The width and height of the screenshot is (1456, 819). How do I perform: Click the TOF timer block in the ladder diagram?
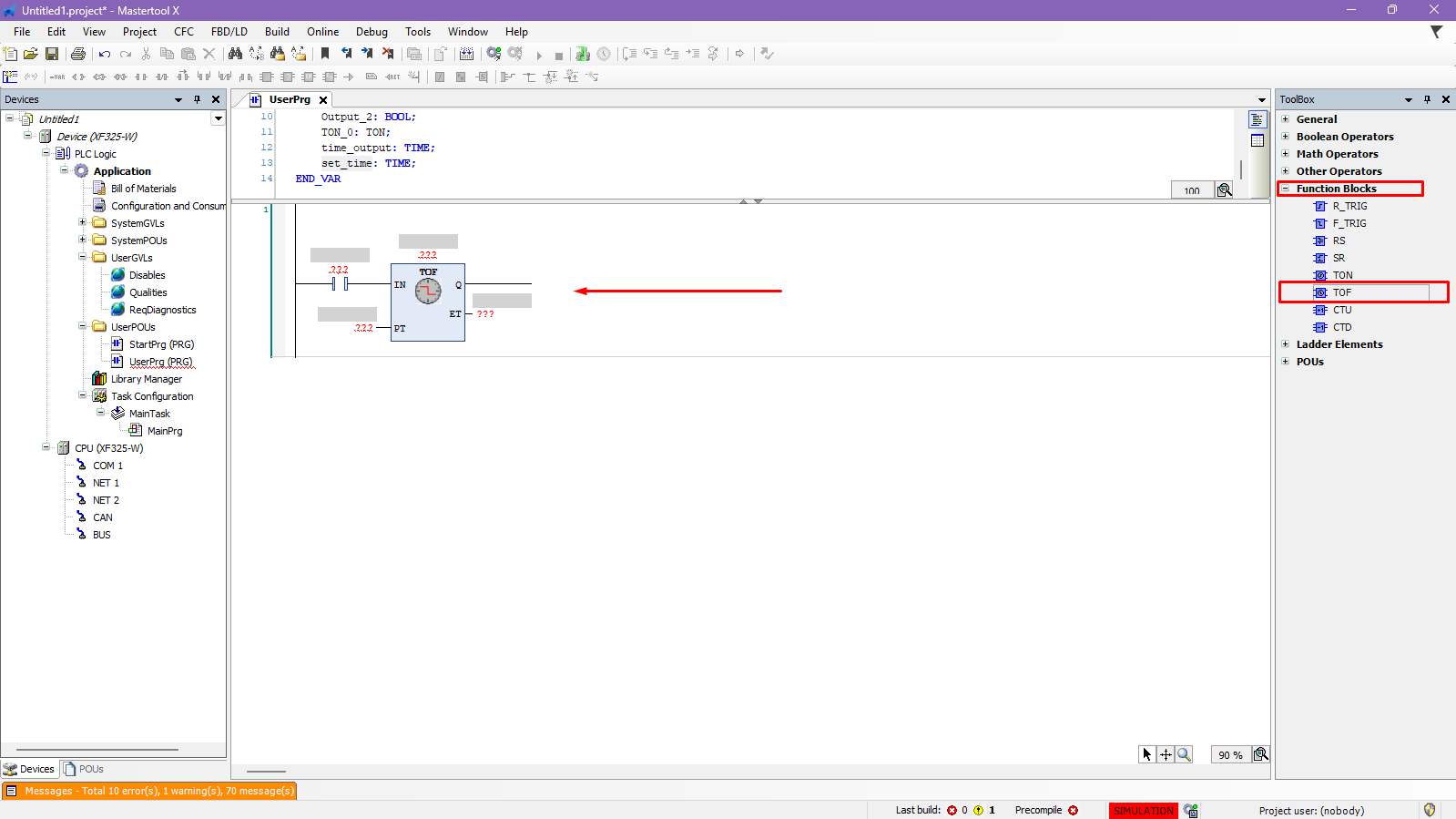point(428,302)
